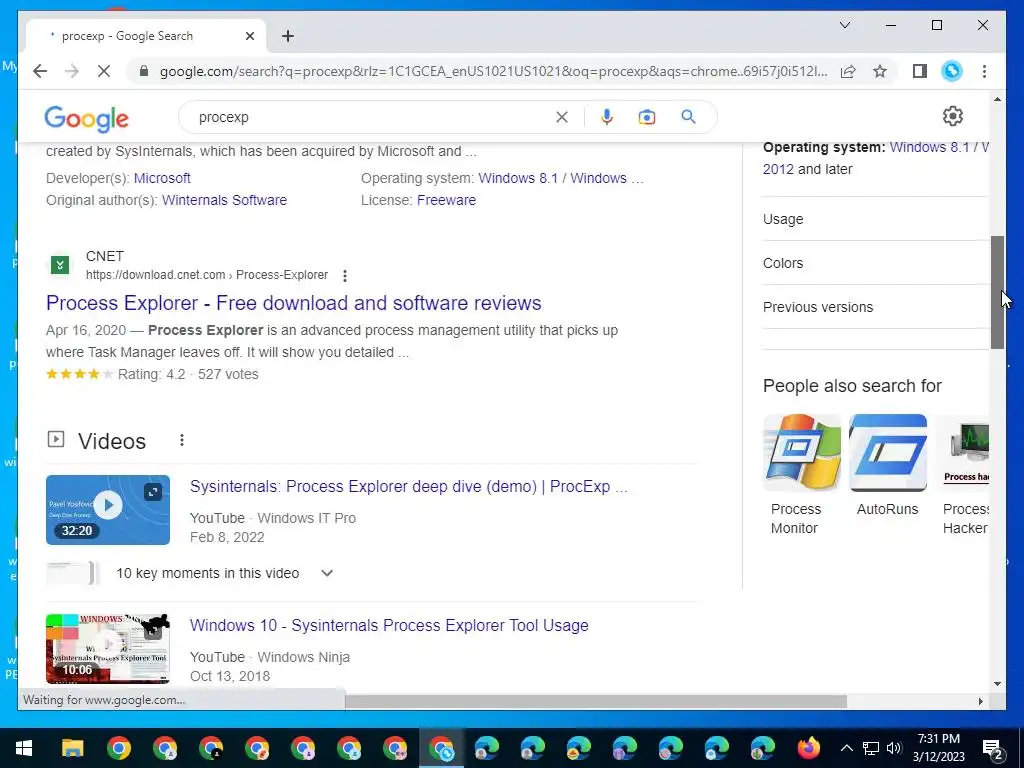This screenshot has height=768, width=1024.
Task: Start voice search with microphone
Action: click(x=607, y=117)
